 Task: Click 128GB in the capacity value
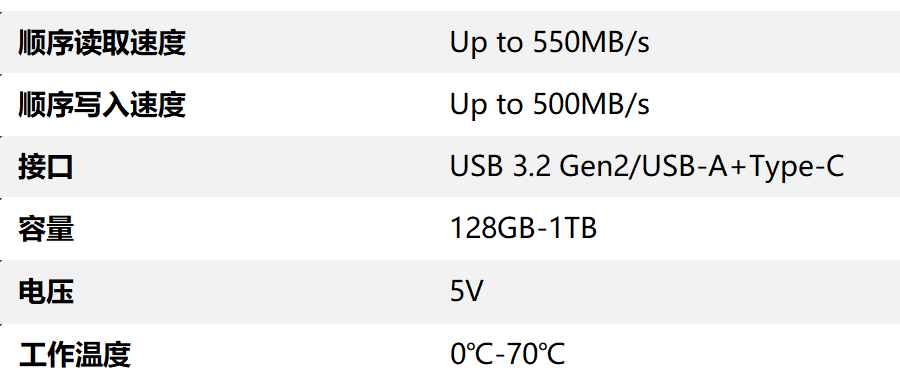point(492,228)
